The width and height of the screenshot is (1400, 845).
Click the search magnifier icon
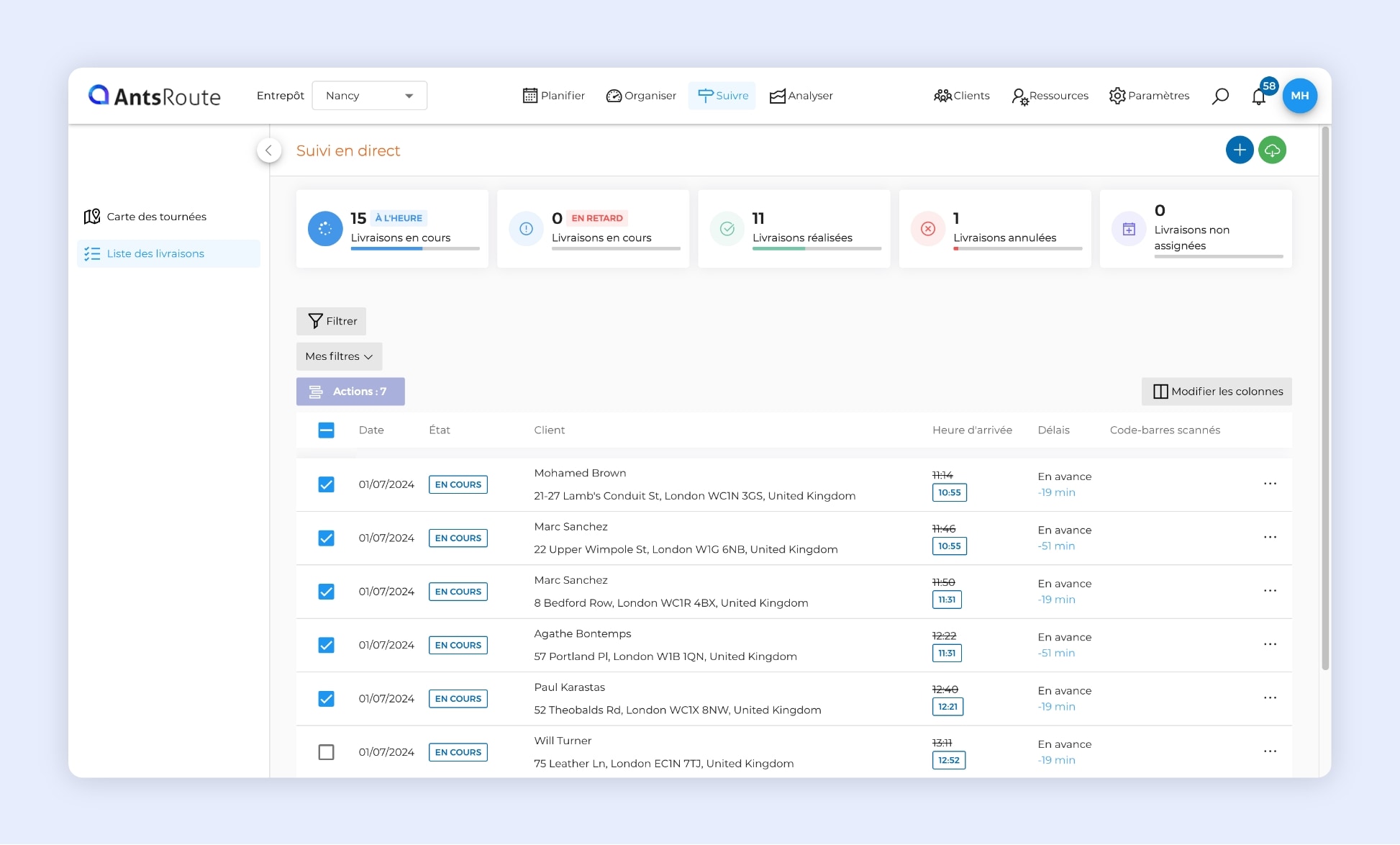coord(1220,96)
